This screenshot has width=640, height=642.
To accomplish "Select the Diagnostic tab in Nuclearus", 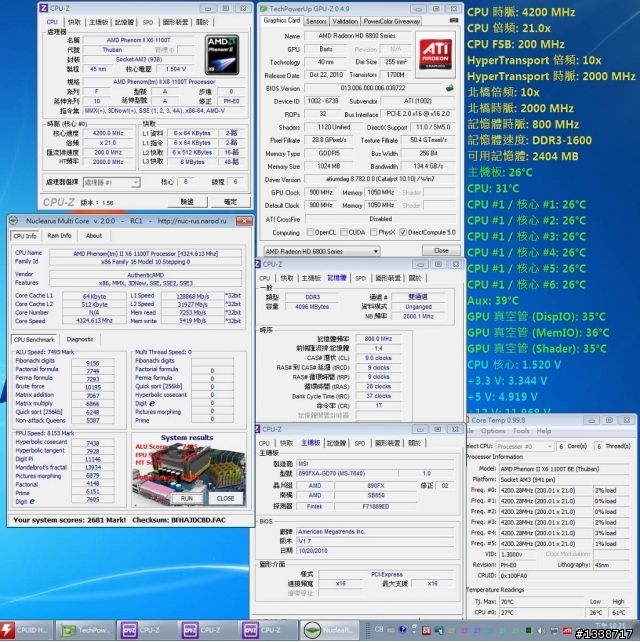I will [x=80, y=339].
